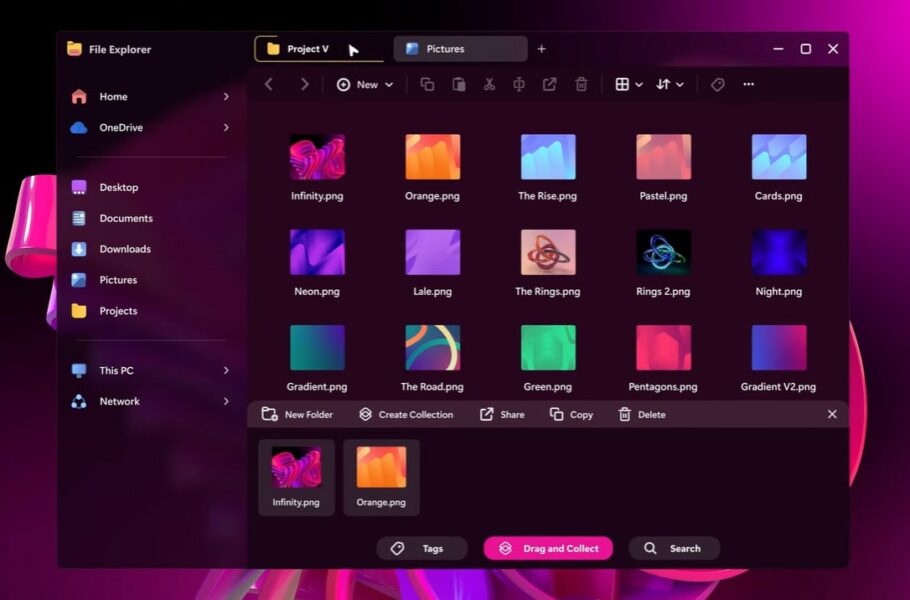Switch to the Pictures tab
This screenshot has height=600, width=910.
(x=460, y=49)
